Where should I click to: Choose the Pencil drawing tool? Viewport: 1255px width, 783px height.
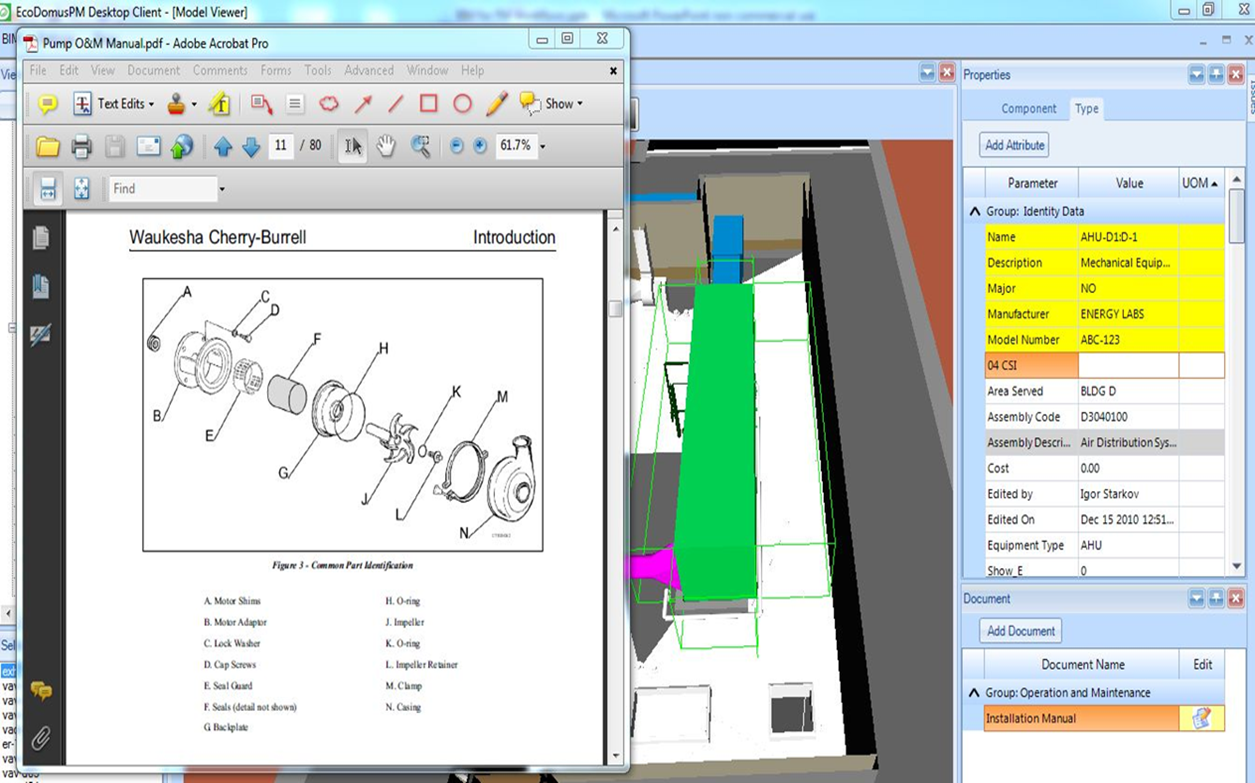(496, 104)
